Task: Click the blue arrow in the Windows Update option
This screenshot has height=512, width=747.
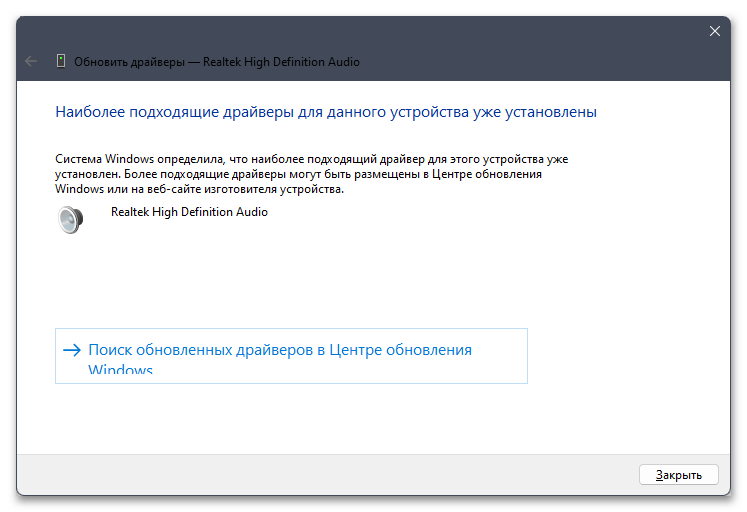Action: click(x=72, y=350)
